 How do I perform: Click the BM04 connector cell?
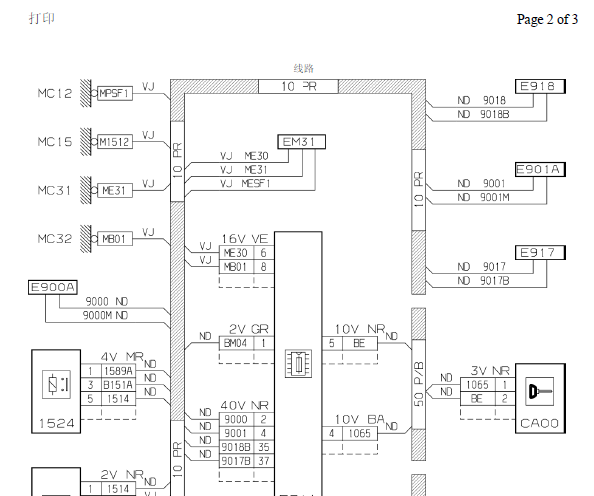tap(236, 343)
